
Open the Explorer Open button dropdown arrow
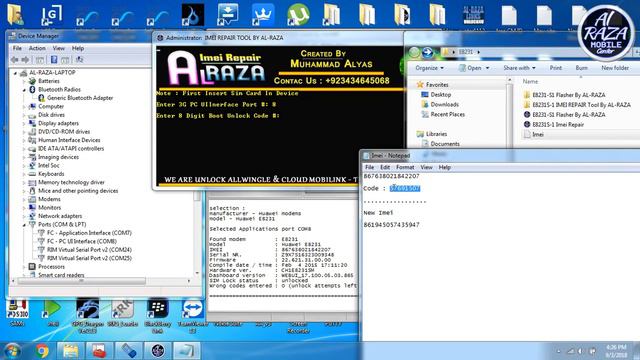[487, 68]
